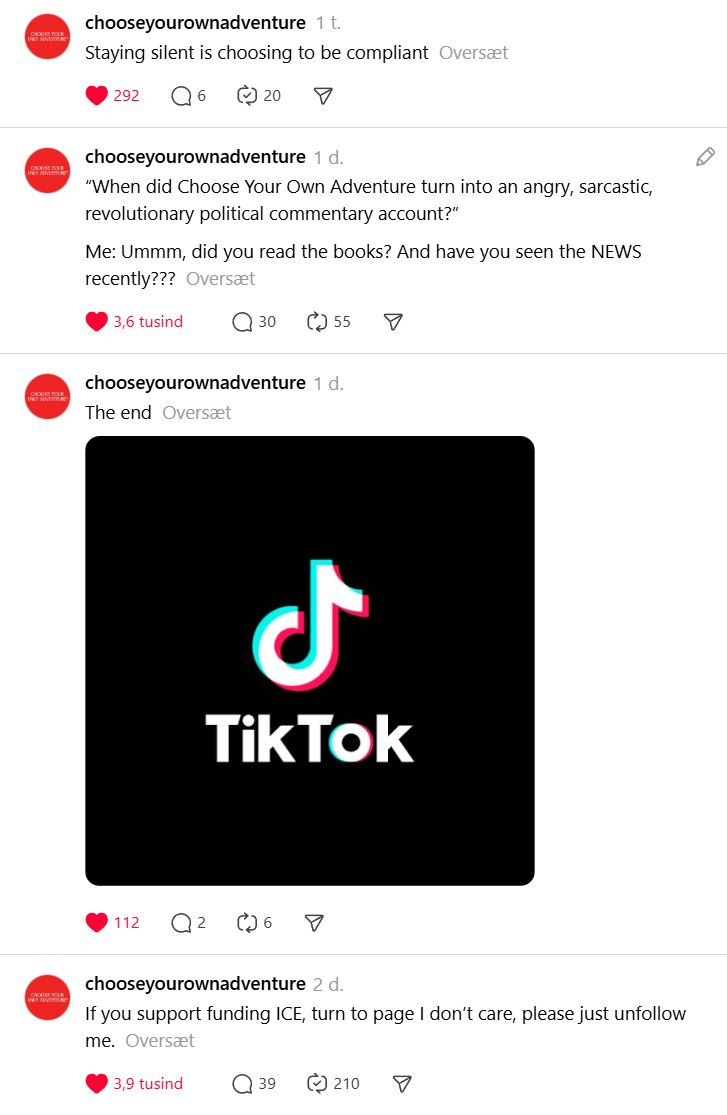
Task: Open the 39 replies on ICE post
Action: click(x=242, y=1084)
